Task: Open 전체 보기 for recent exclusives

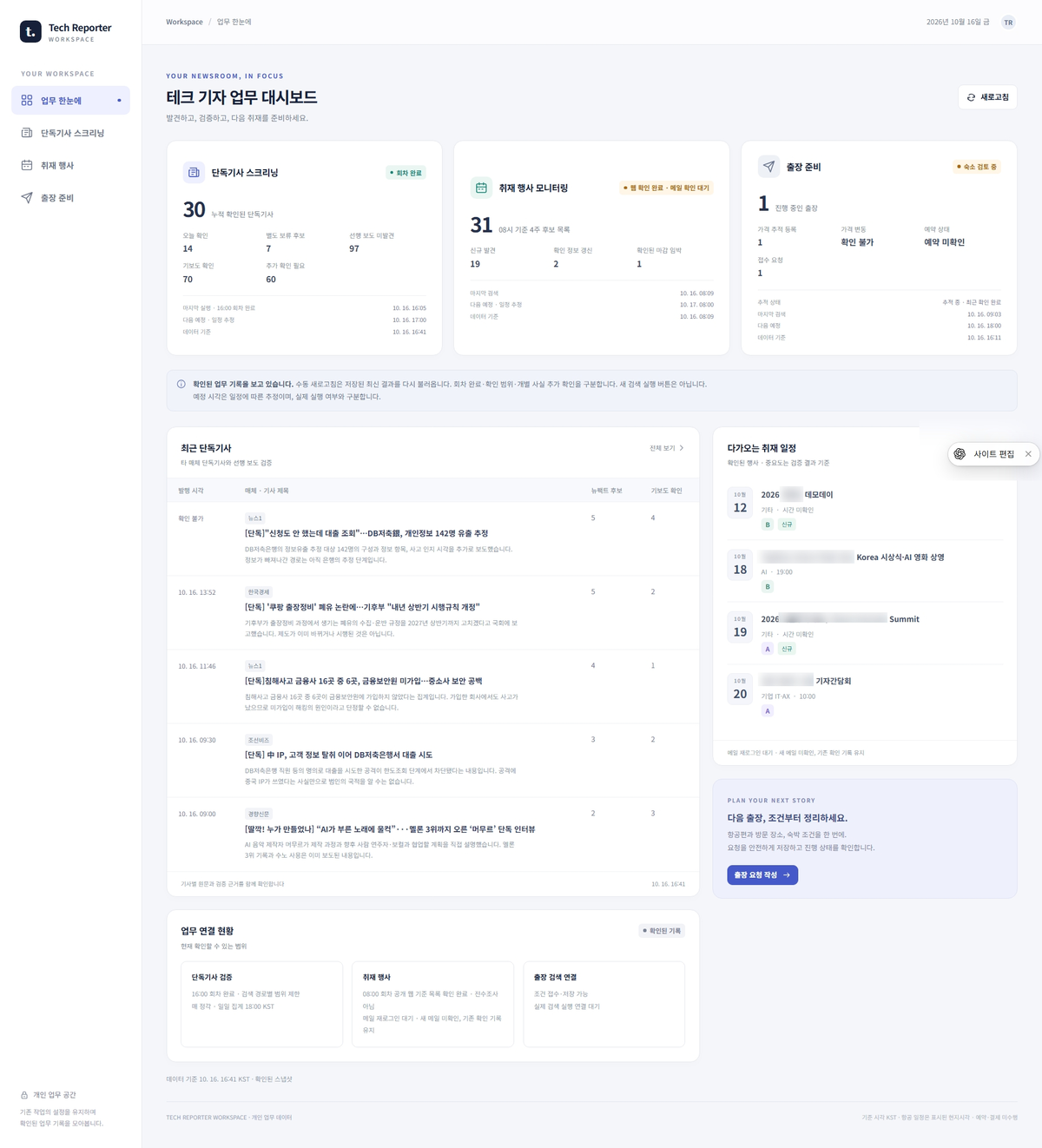Action: tap(667, 448)
